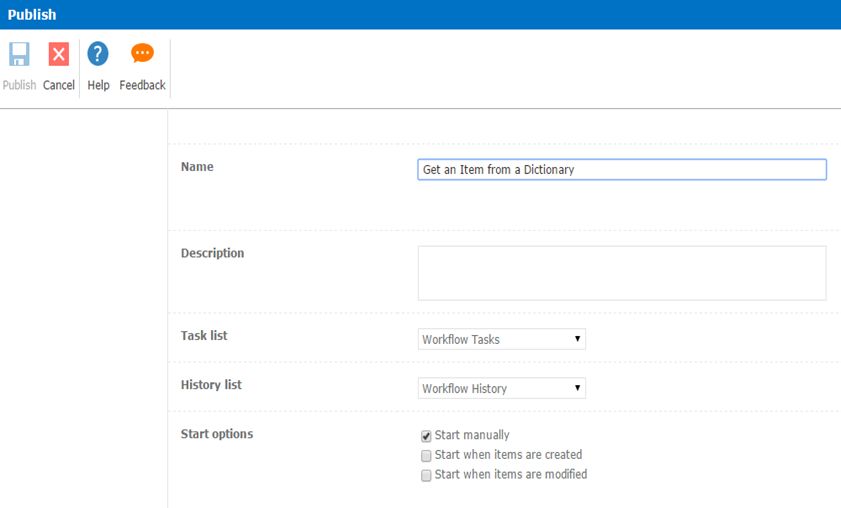Click the Feedback text label in toolbar

point(142,85)
